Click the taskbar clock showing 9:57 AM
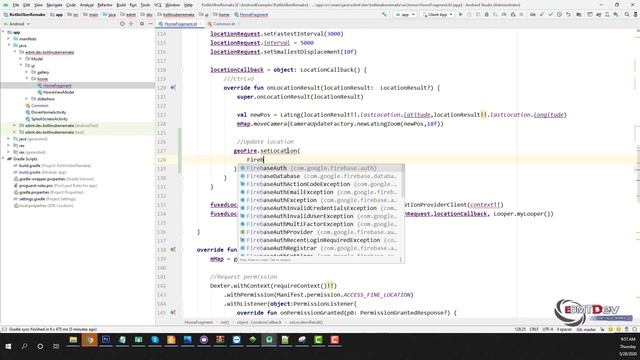Image resolution: width=640 pixels, height=360 pixels. [628, 346]
